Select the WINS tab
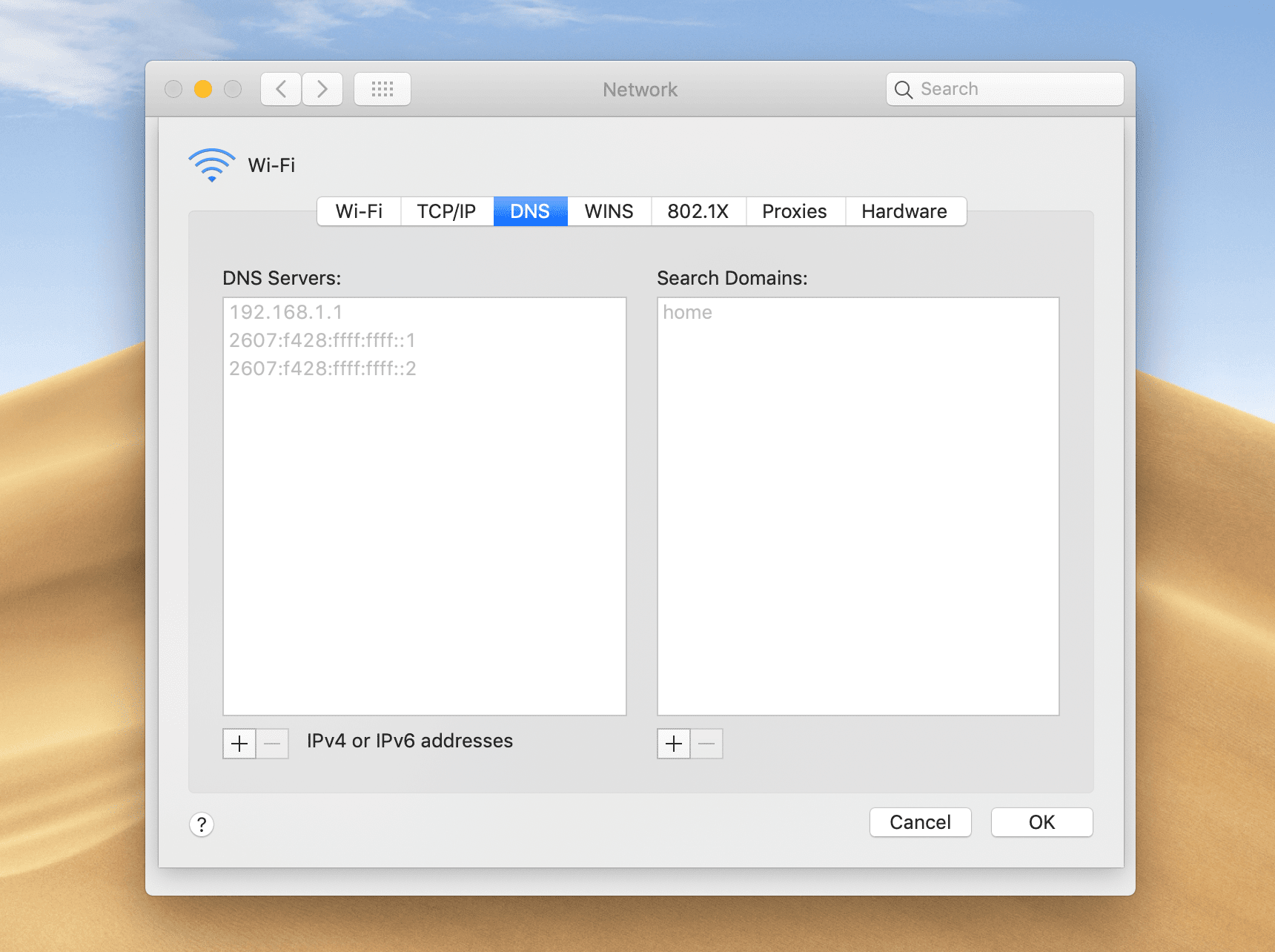Image resolution: width=1275 pixels, height=952 pixels. [x=609, y=211]
